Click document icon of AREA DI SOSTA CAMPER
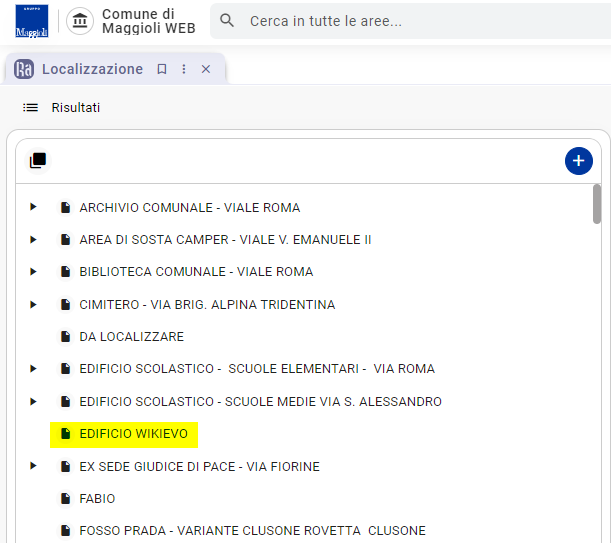The height and width of the screenshot is (543, 611). [65, 239]
